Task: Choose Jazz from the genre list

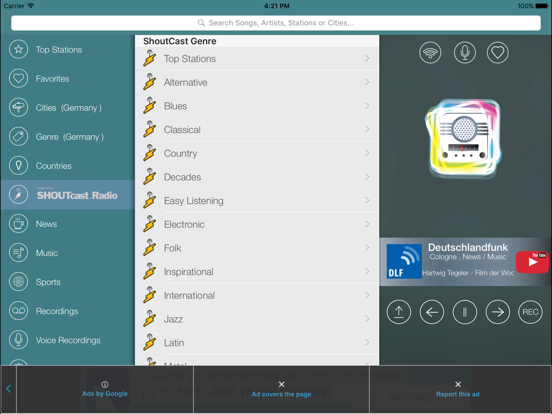Action: 257,319
